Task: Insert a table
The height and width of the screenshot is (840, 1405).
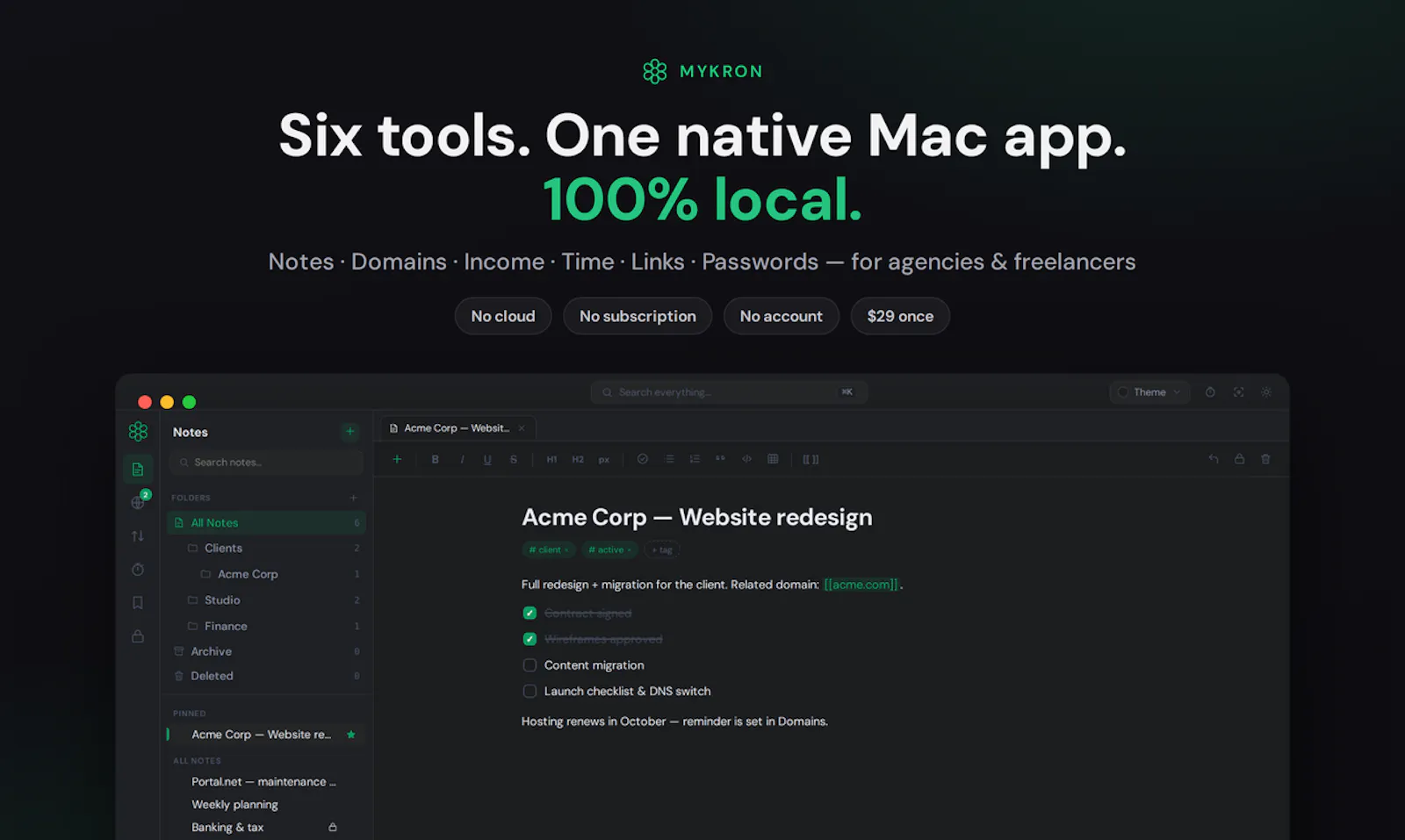Action: (x=773, y=458)
